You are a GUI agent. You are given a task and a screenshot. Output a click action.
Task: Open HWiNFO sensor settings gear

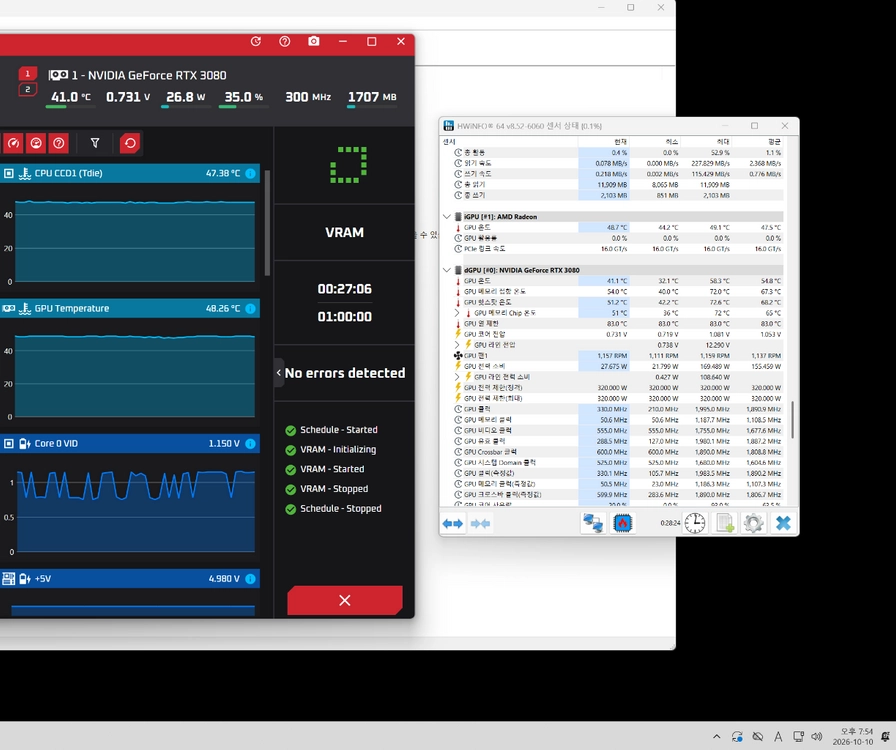point(754,523)
